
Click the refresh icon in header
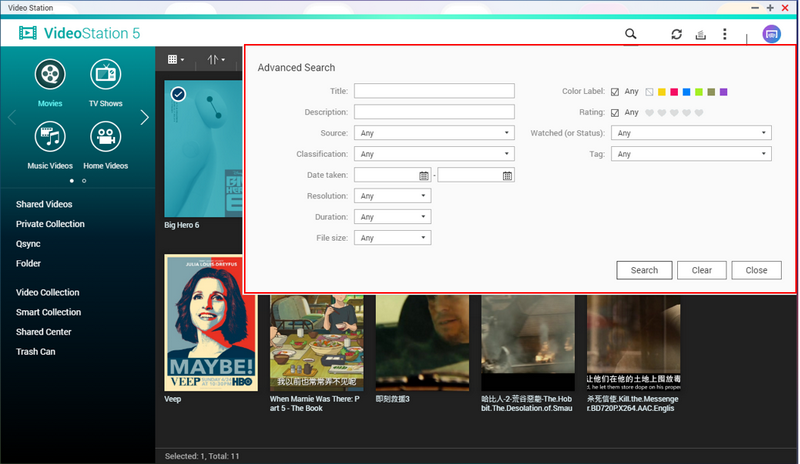pyautogui.click(x=677, y=34)
